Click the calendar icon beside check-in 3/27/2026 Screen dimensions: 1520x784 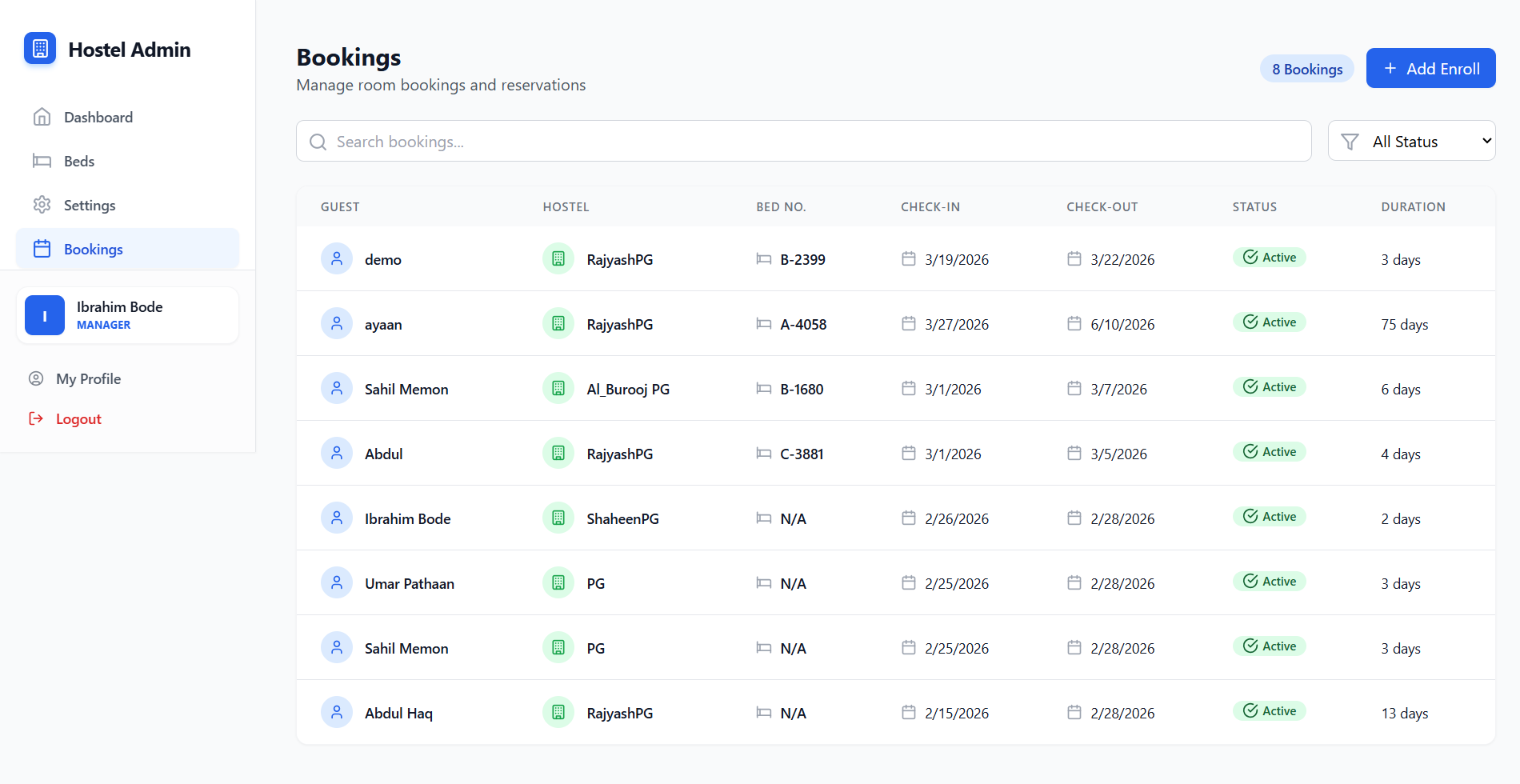pos(909,324)
